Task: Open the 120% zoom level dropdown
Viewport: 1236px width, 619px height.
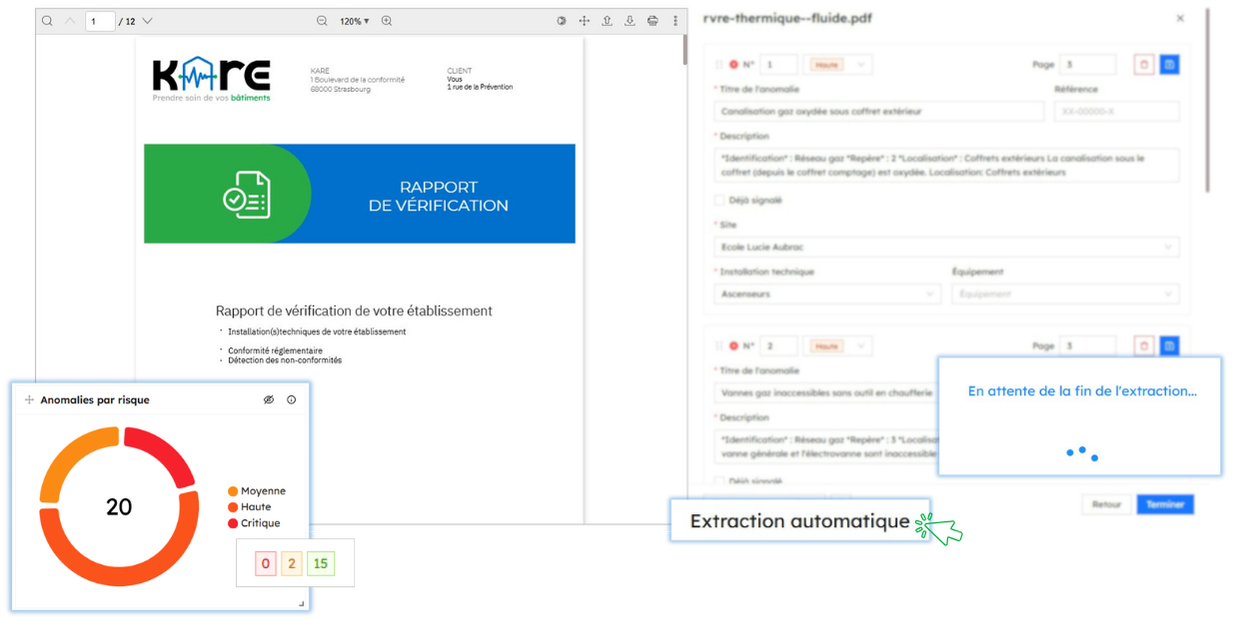Action: 354,21
